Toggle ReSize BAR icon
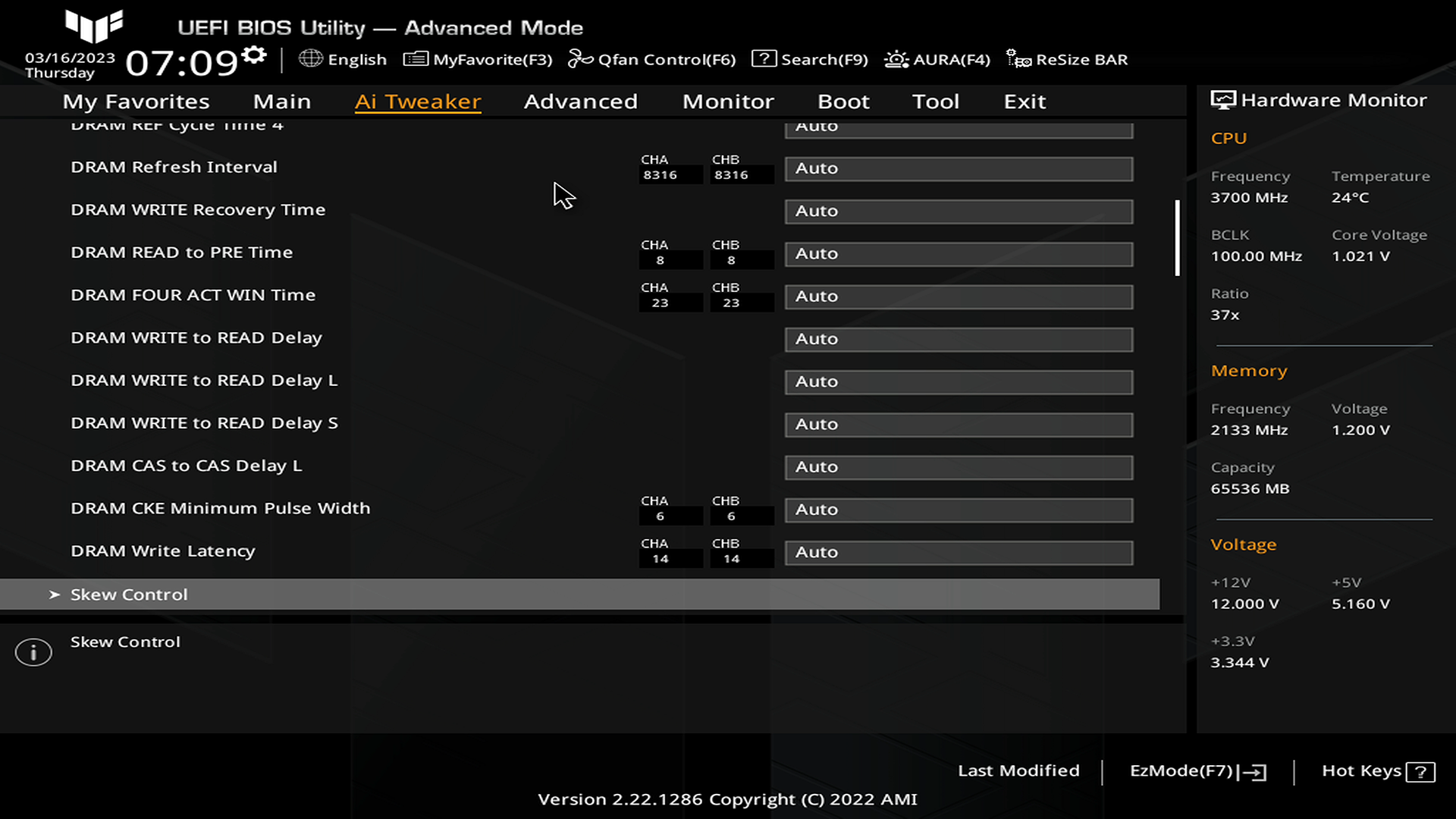 coord(1018,58)
